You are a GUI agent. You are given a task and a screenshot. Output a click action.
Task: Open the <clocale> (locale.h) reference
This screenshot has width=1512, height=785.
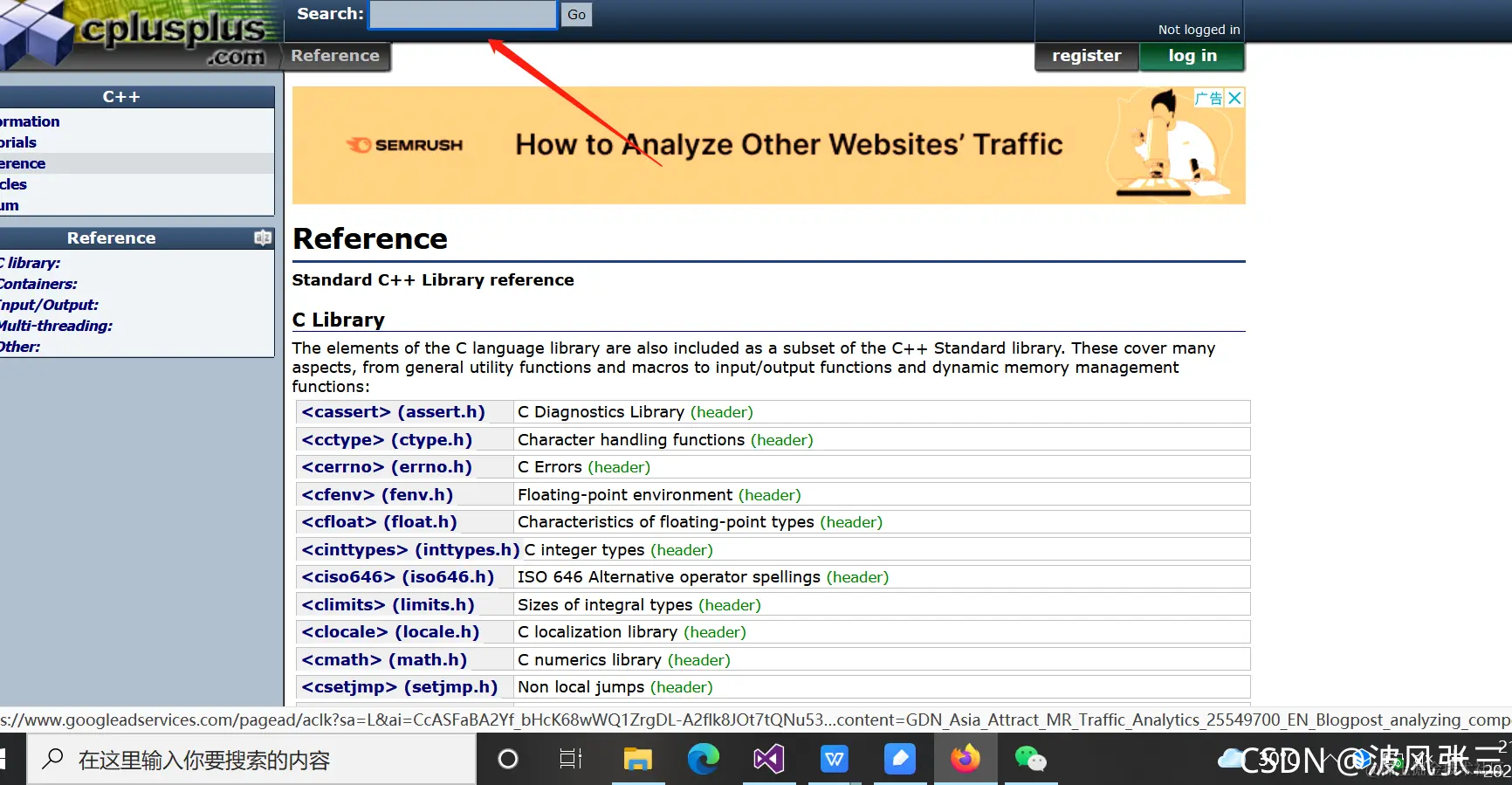[390, 632]
